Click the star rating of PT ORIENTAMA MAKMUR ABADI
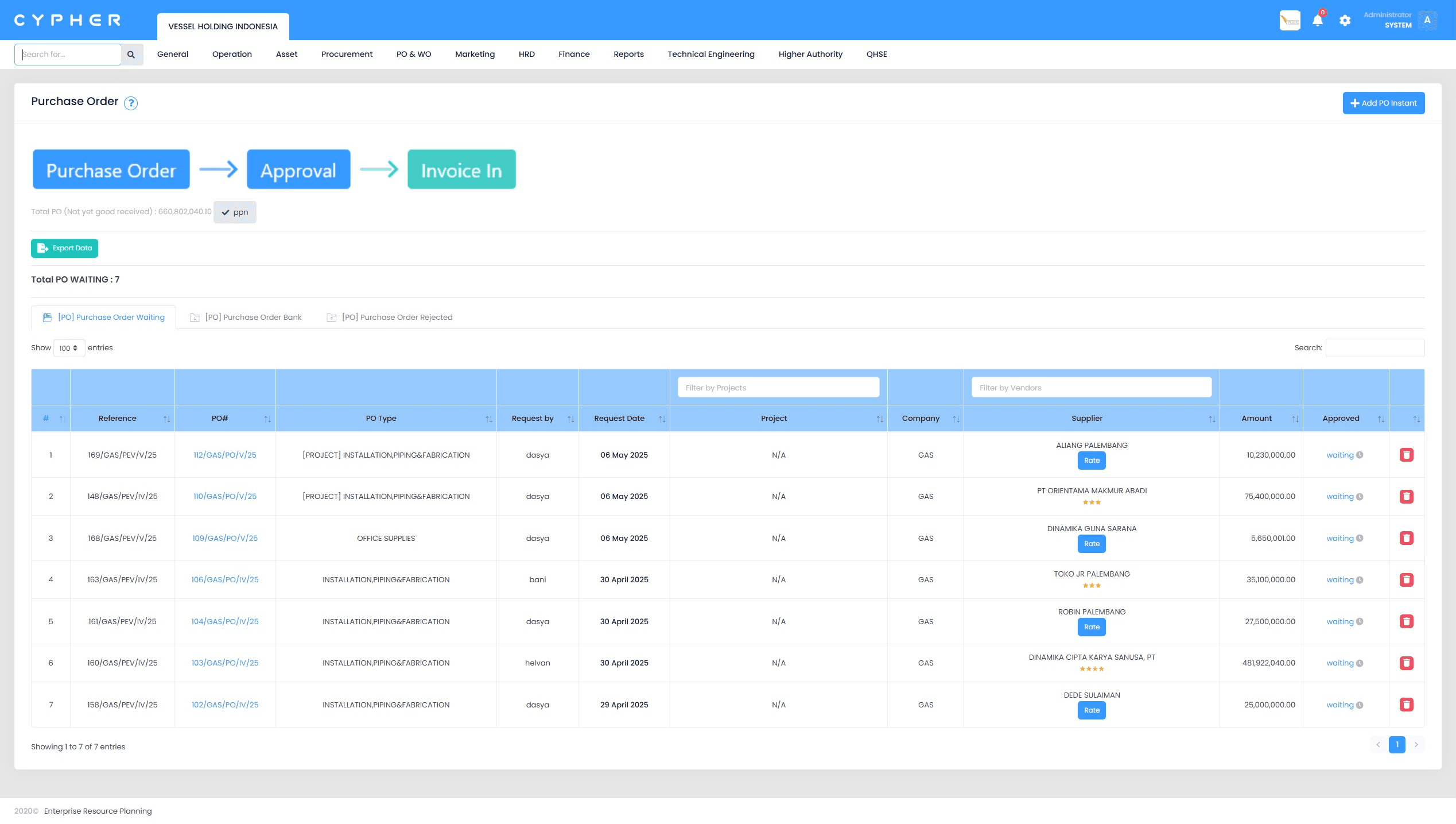Image resolution: width=1456 pixels, height=824 pixels. point(1092,502)
